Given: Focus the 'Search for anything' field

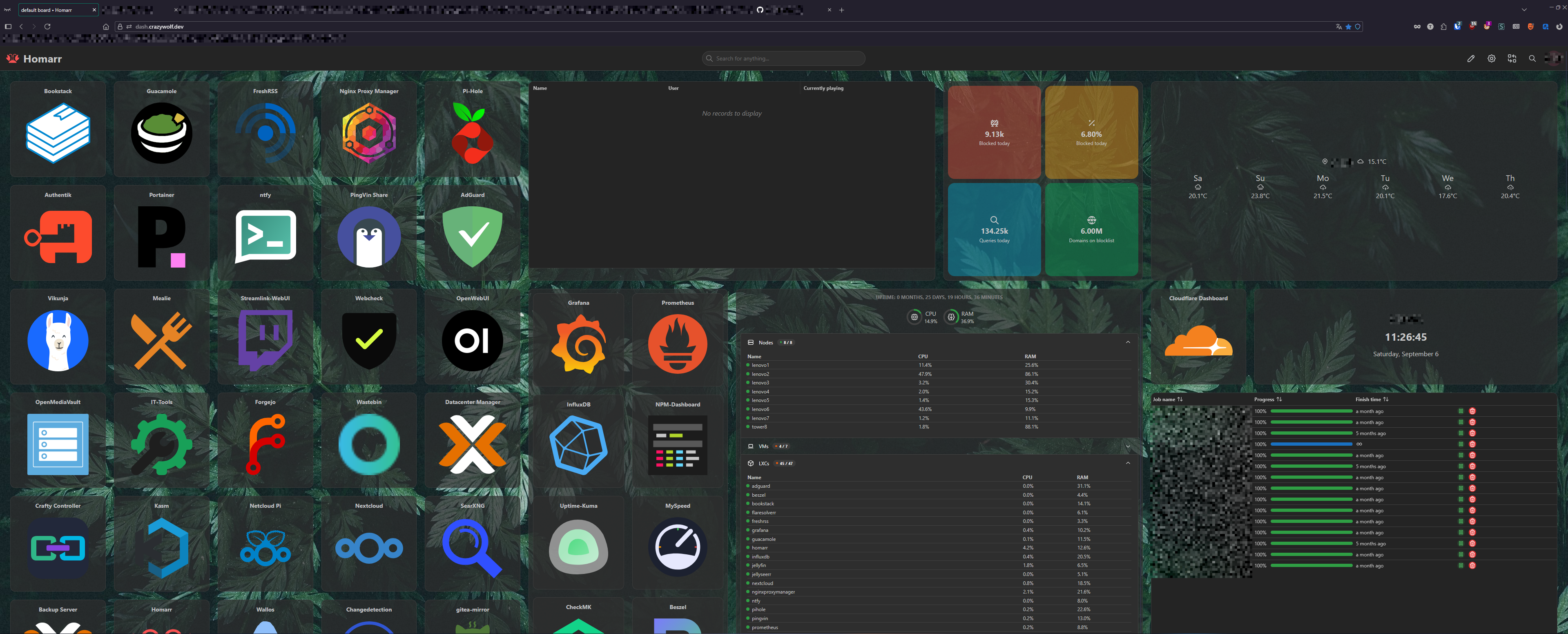Looking at the screenshot, I should [785, 58].
